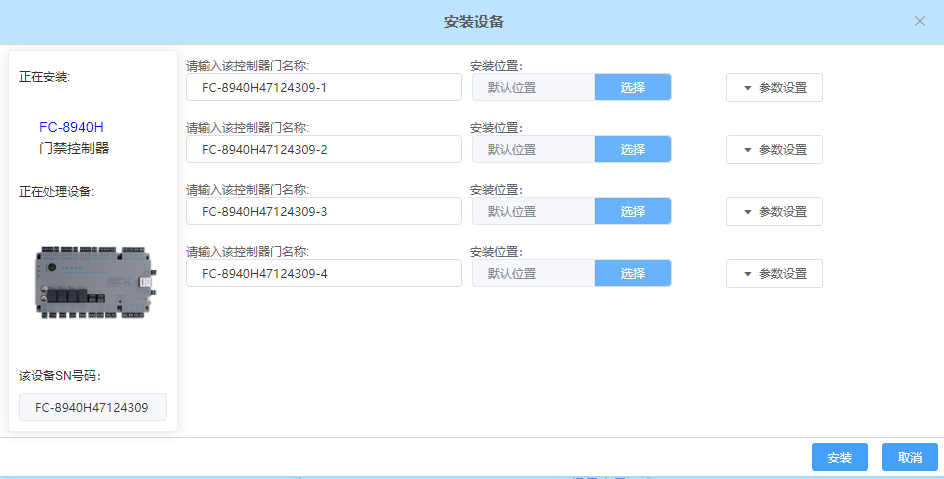
Task: Click the fourth door's 默认位置 location field
Action: pos(533,274)
